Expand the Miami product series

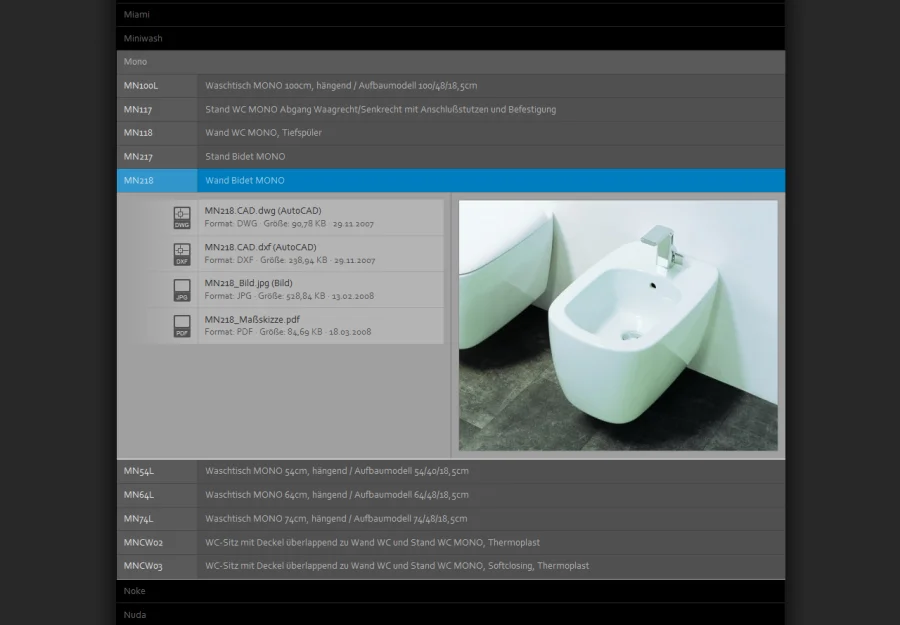450,15
